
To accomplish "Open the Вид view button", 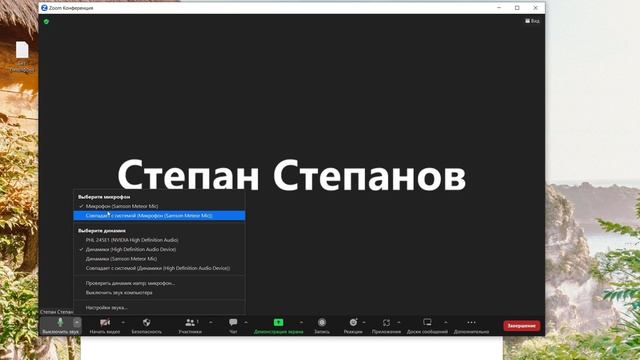I will coord(532,21).
